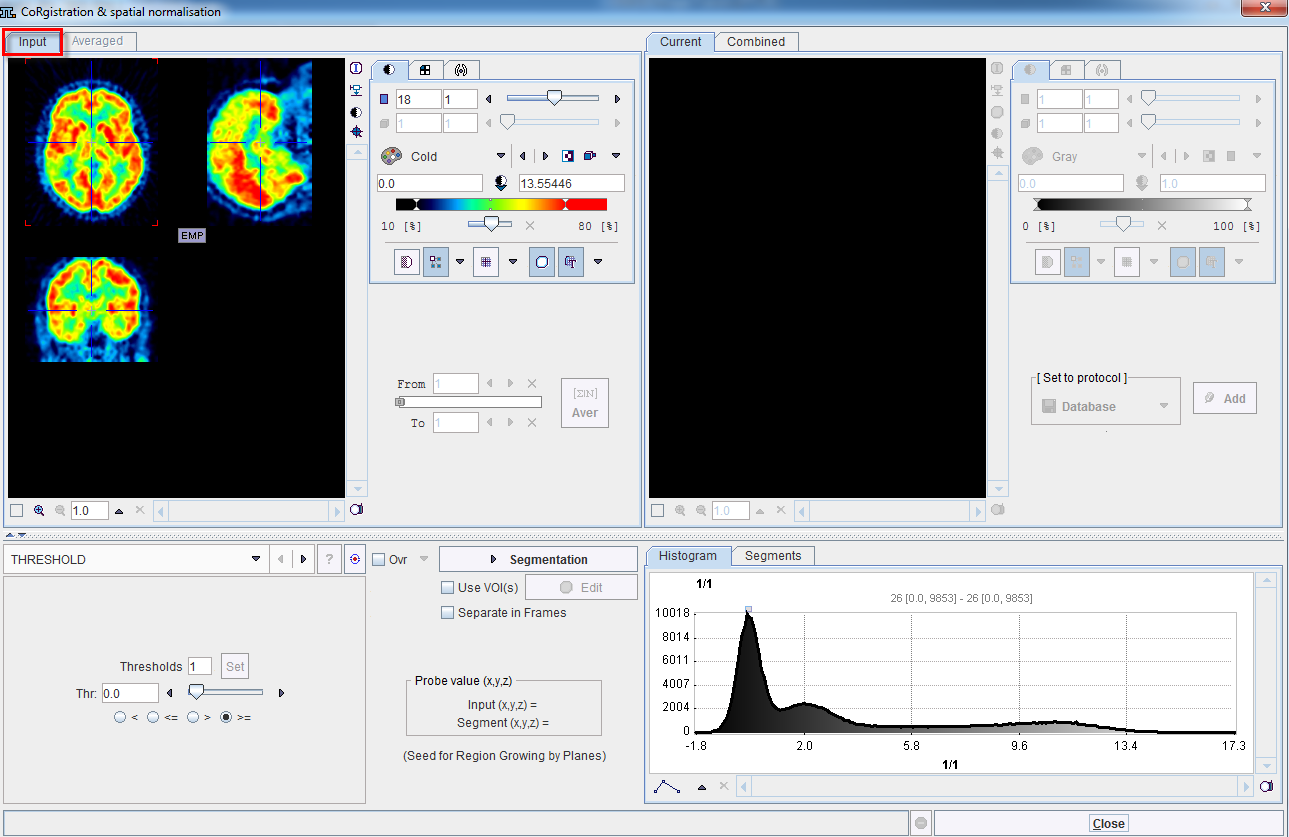Click the Set thresholds button
1289x837 pixels.
click(234, 667)
